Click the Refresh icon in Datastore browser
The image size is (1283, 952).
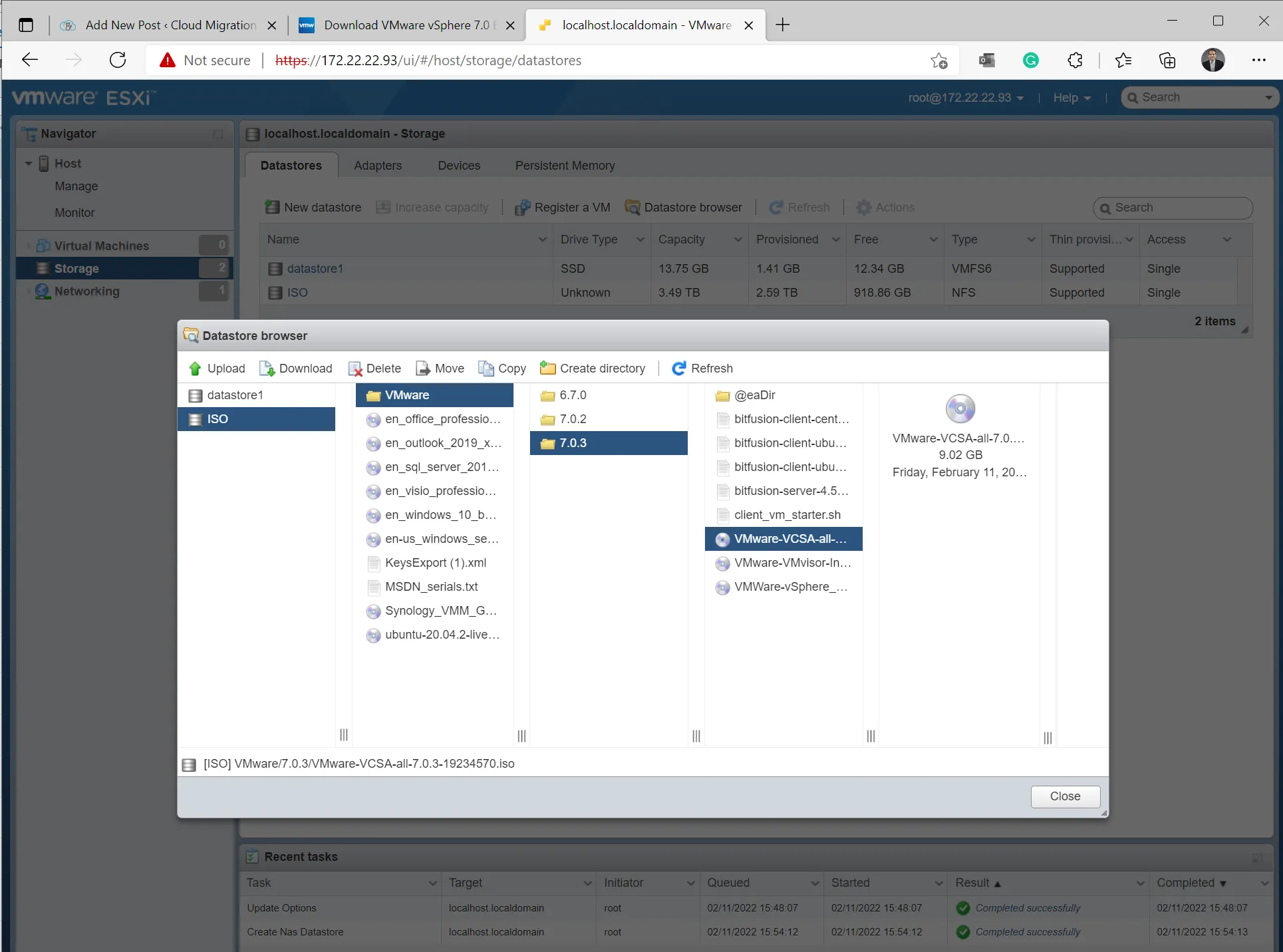point(678,369)
